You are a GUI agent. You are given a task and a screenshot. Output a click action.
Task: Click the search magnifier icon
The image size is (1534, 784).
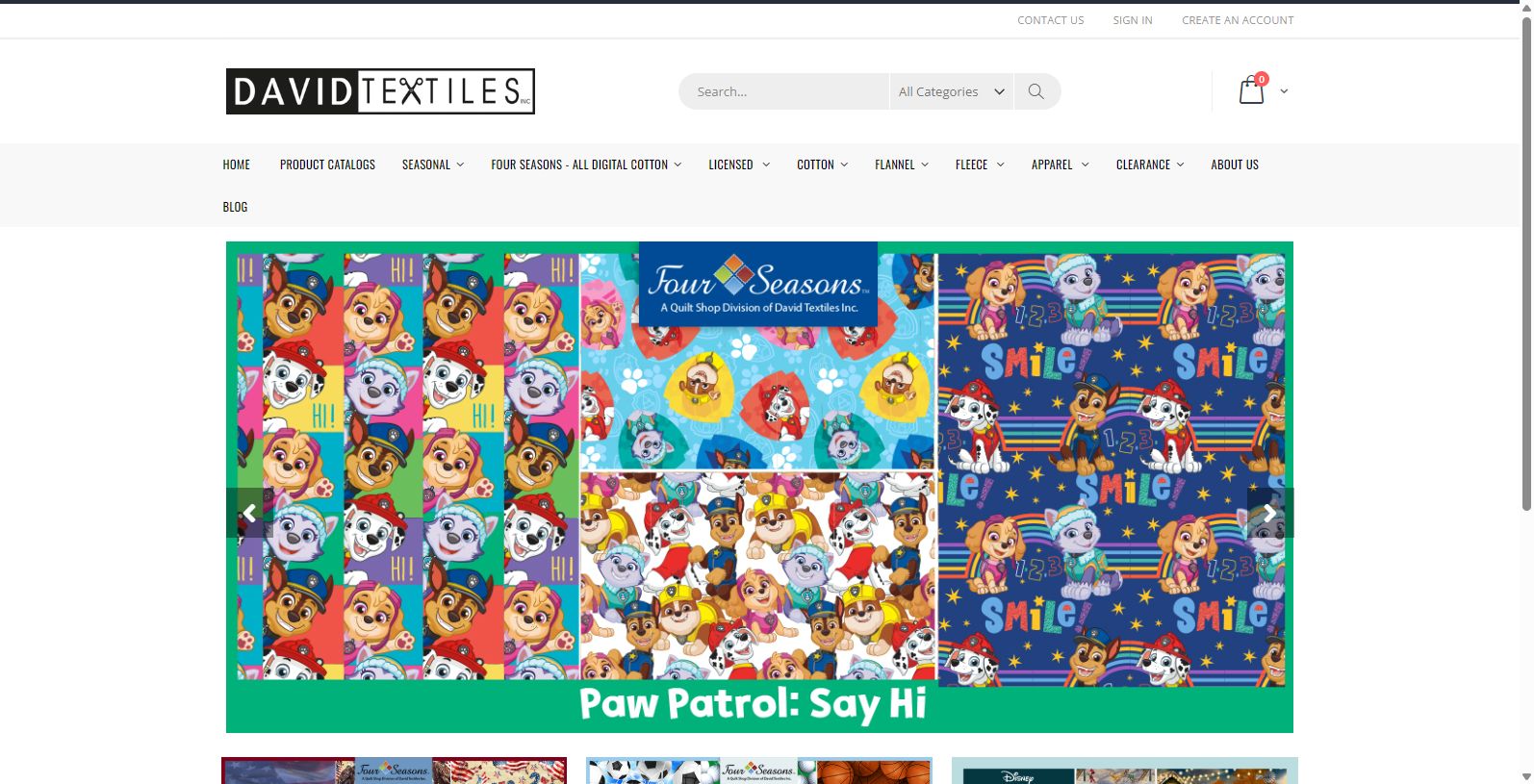point(1036,91)
